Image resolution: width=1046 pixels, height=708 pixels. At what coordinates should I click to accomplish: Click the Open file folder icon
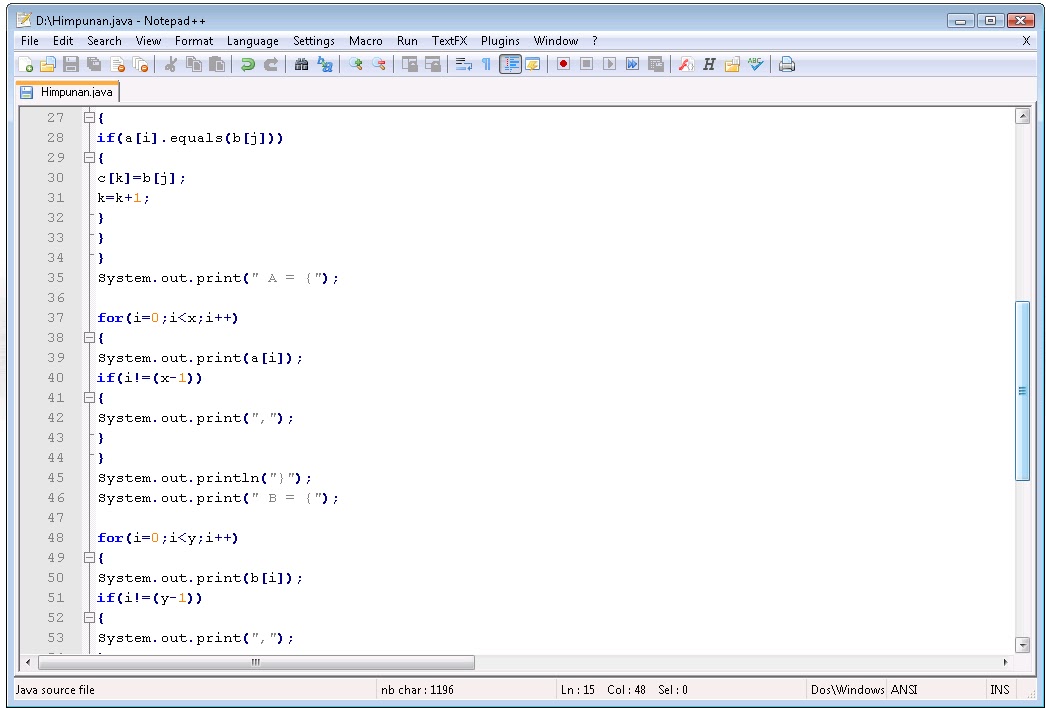pos(48,64)
